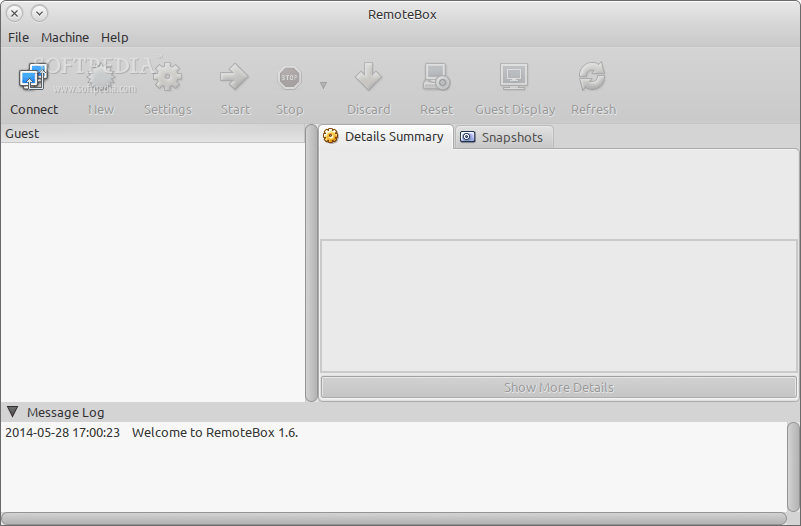Click the Reset toolbar icon
The image size is (801, 526).
click(x=436, y=77)
